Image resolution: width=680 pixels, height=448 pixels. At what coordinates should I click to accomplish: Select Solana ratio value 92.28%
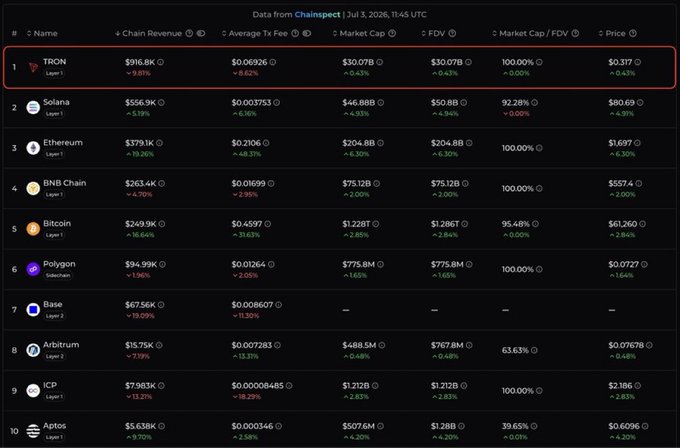click(x=515, y=103)
